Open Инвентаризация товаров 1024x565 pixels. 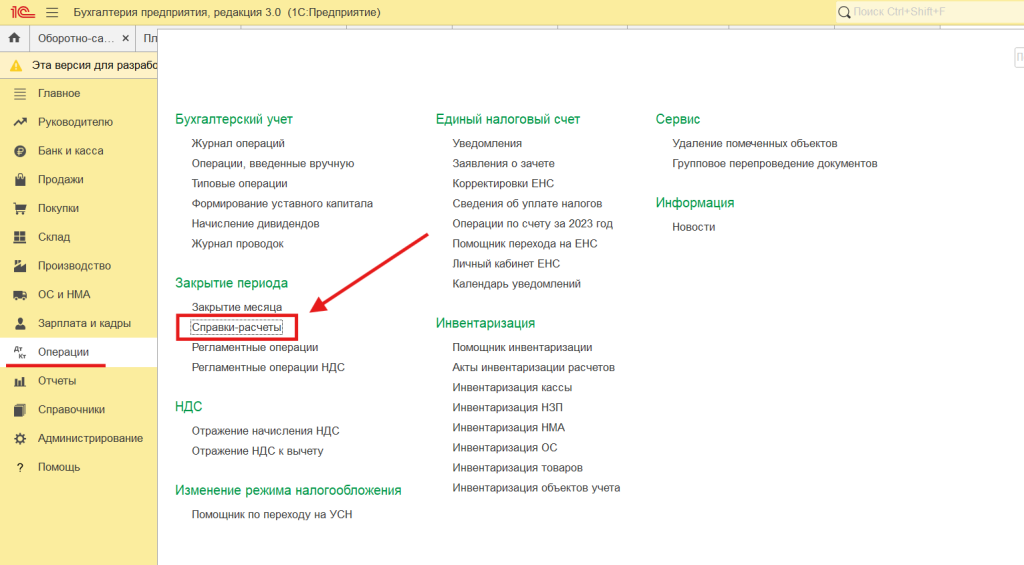[517, 468]
